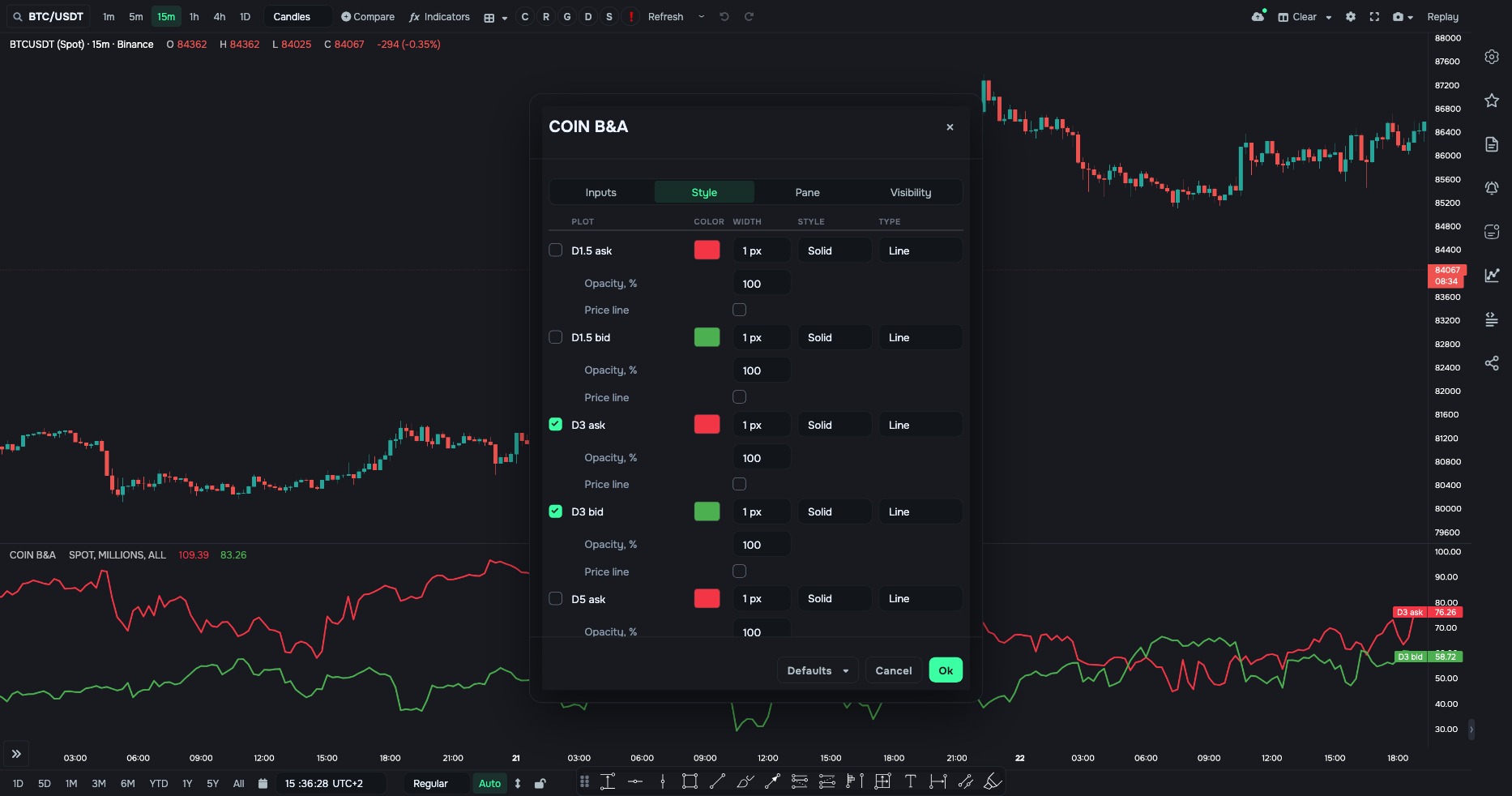Switch to the Visibility tab

[911, 192]
